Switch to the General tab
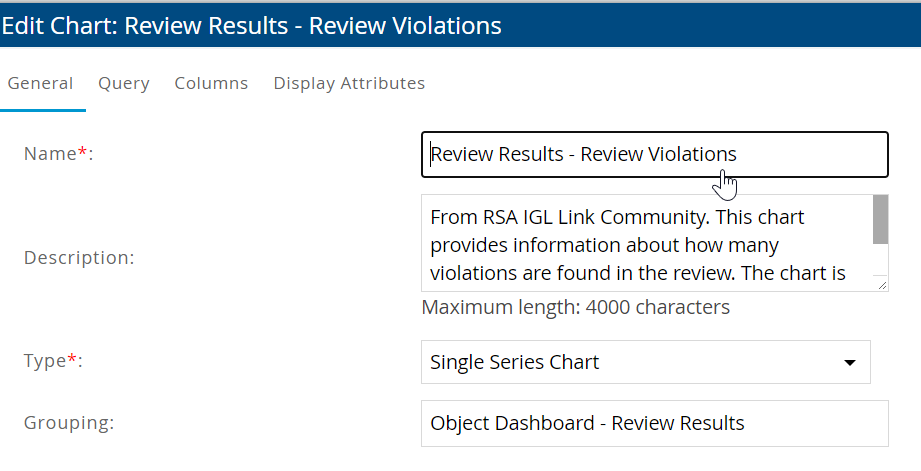 [40, 83]
